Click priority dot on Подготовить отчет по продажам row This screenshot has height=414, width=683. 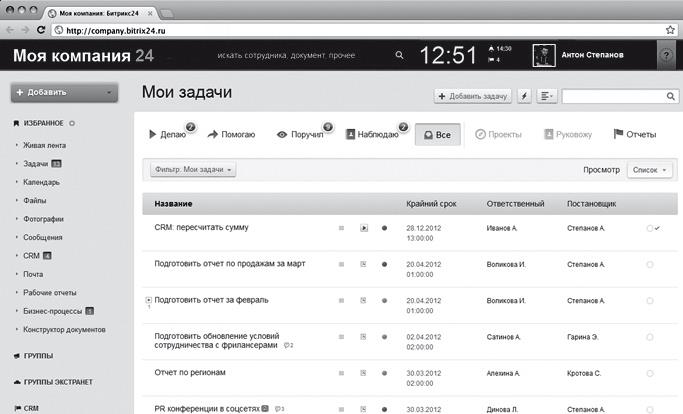pos(384,264)
